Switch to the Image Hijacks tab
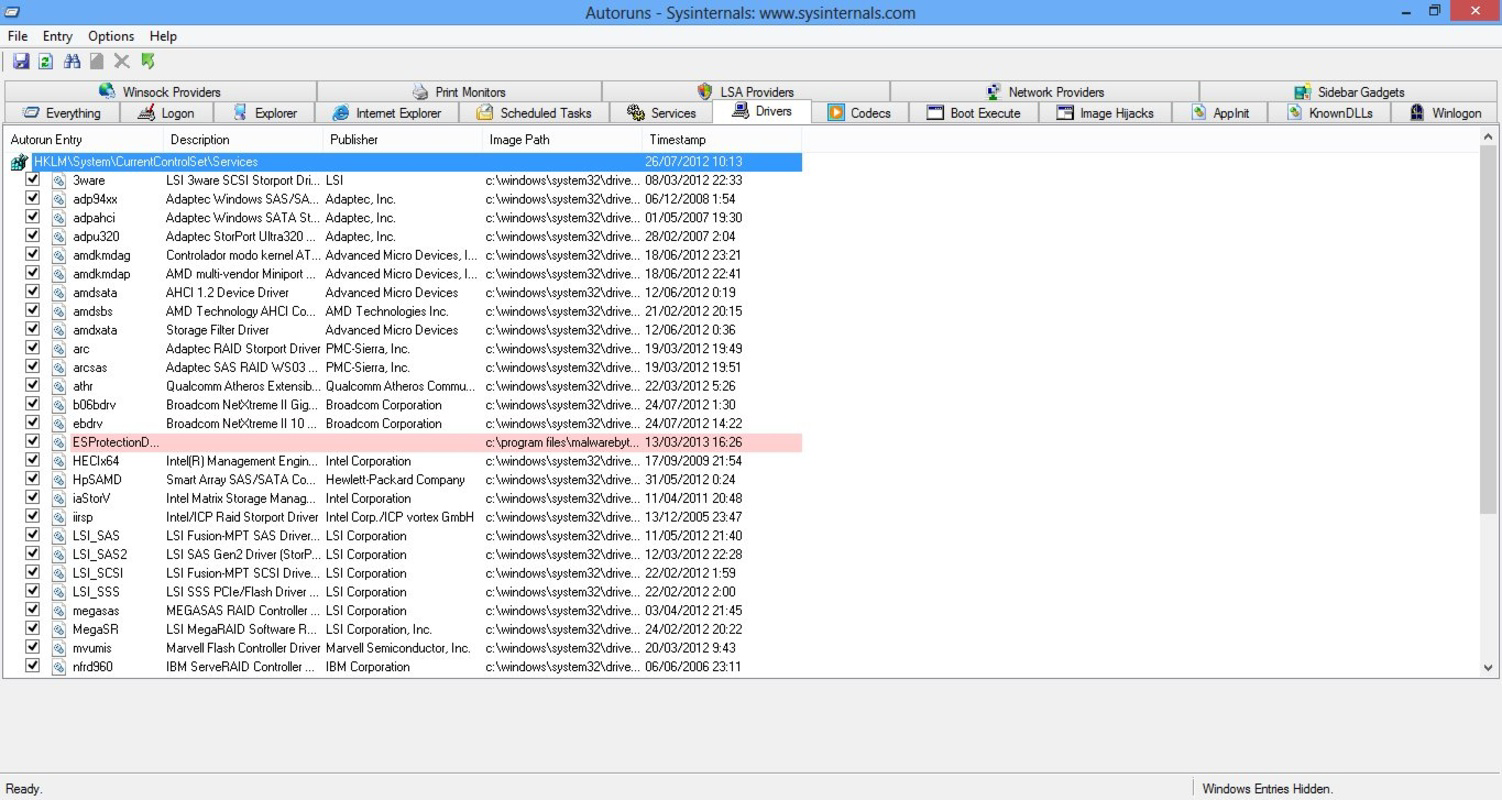Screen dimensions: 1502x800 [1105, 113]
